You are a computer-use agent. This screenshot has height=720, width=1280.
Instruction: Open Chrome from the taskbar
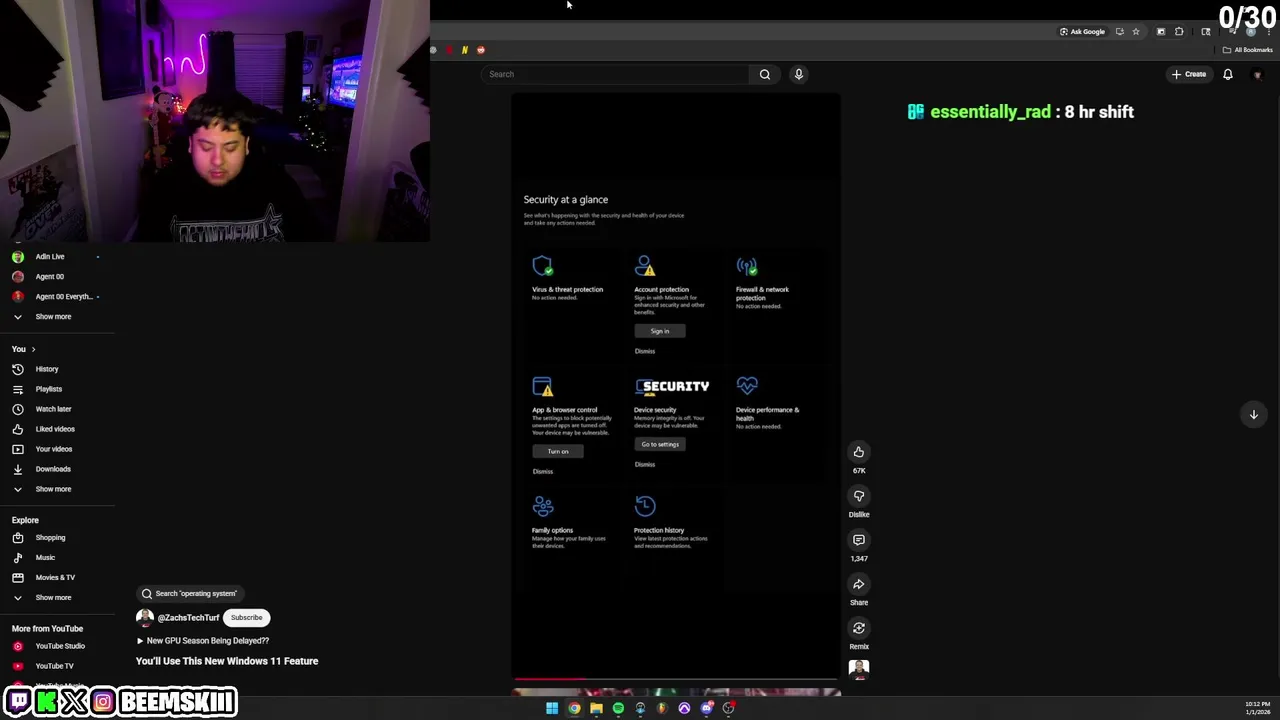click(x=574, y=708)
